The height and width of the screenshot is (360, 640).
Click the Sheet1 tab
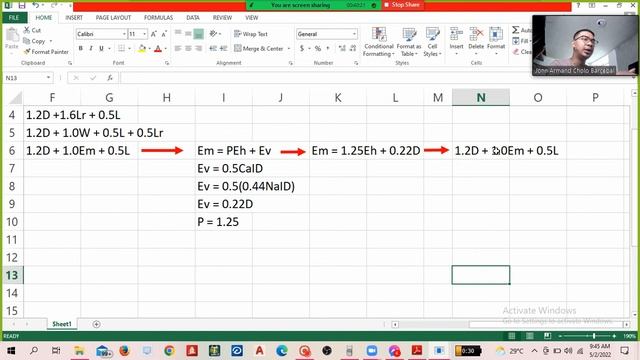coord(62,324)
